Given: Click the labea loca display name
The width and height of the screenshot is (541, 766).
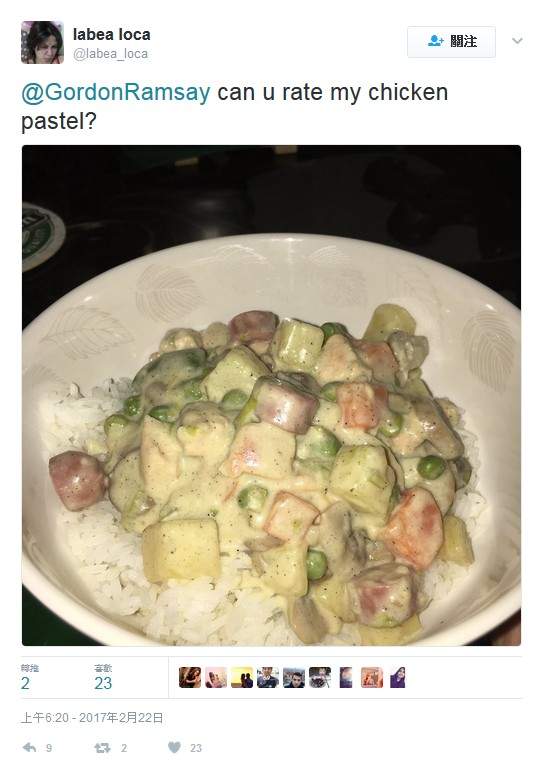Looking at the screenshot, I should click(x=111, y=34).
